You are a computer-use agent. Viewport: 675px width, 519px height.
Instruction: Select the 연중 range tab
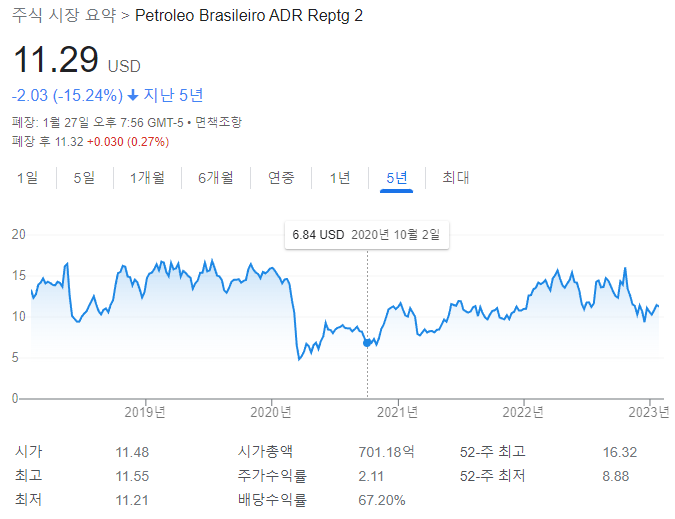281,177
